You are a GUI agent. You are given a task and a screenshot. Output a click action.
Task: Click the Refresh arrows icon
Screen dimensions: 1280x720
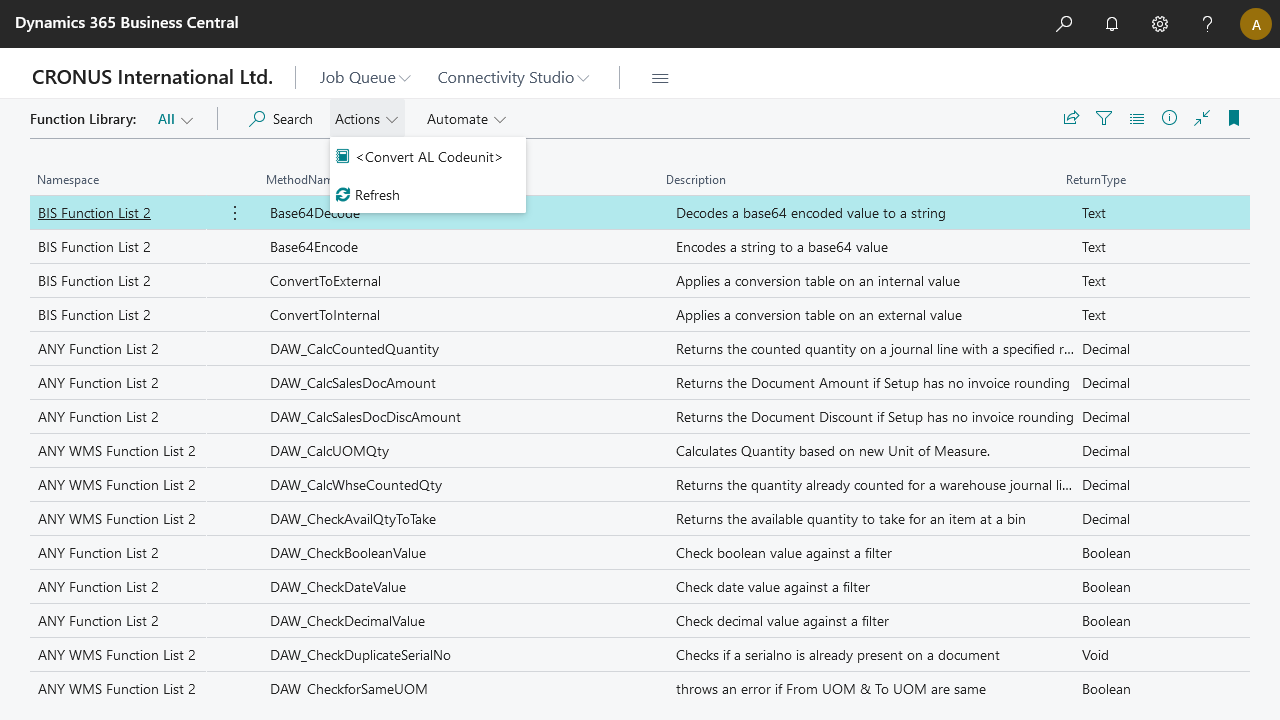(x=343, y=195)
